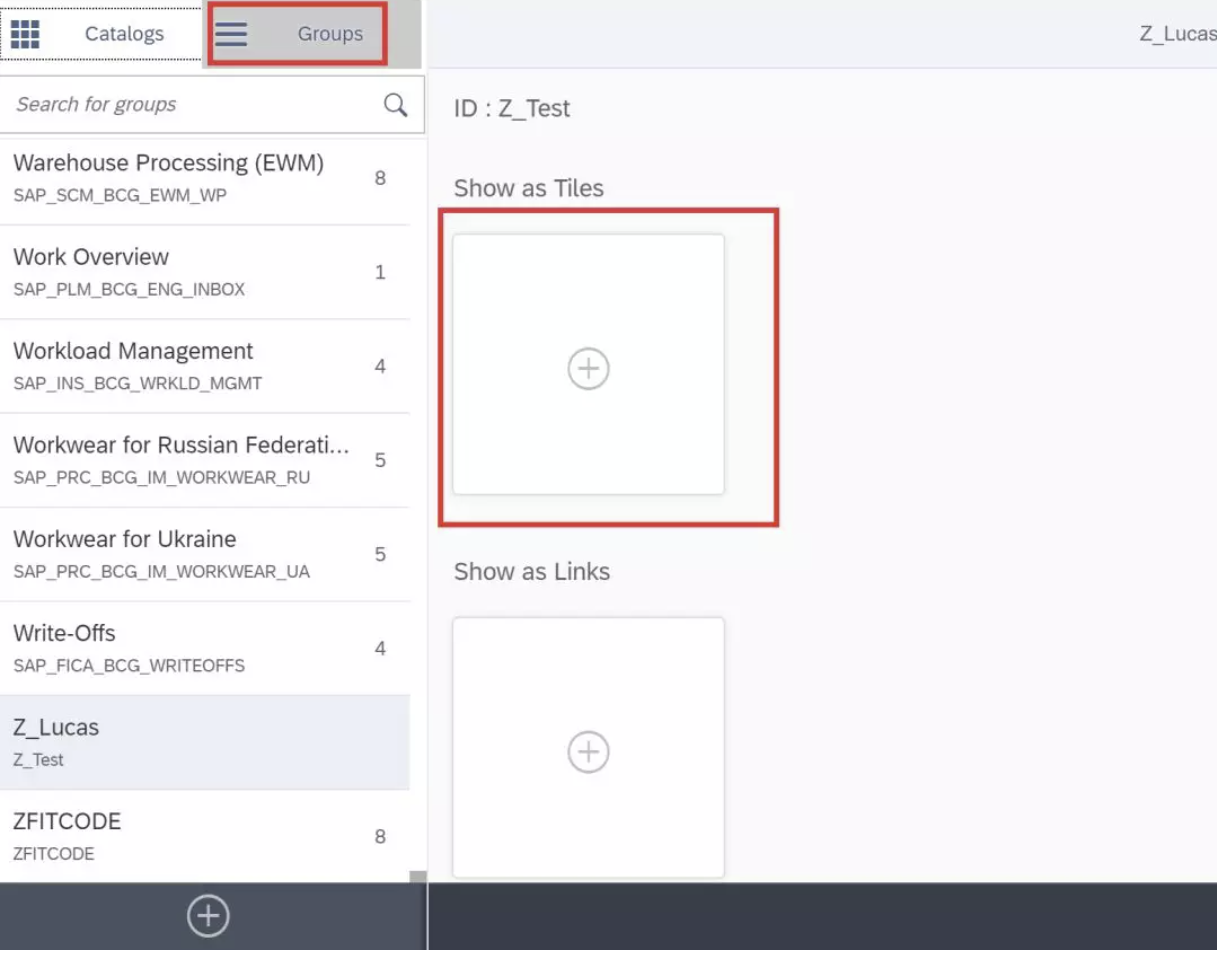
Task: Click count 5 beside Workwear for Russian Federation
Action: [380, 460]
